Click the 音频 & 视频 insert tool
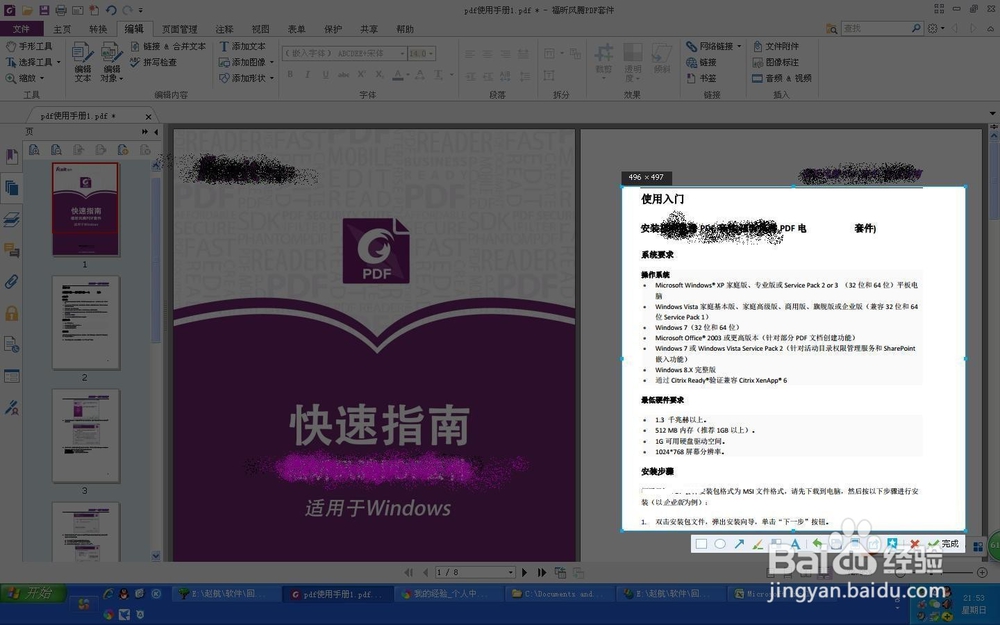The height and width of the screenshot is (625, 1000). click(x=782, y=78)
